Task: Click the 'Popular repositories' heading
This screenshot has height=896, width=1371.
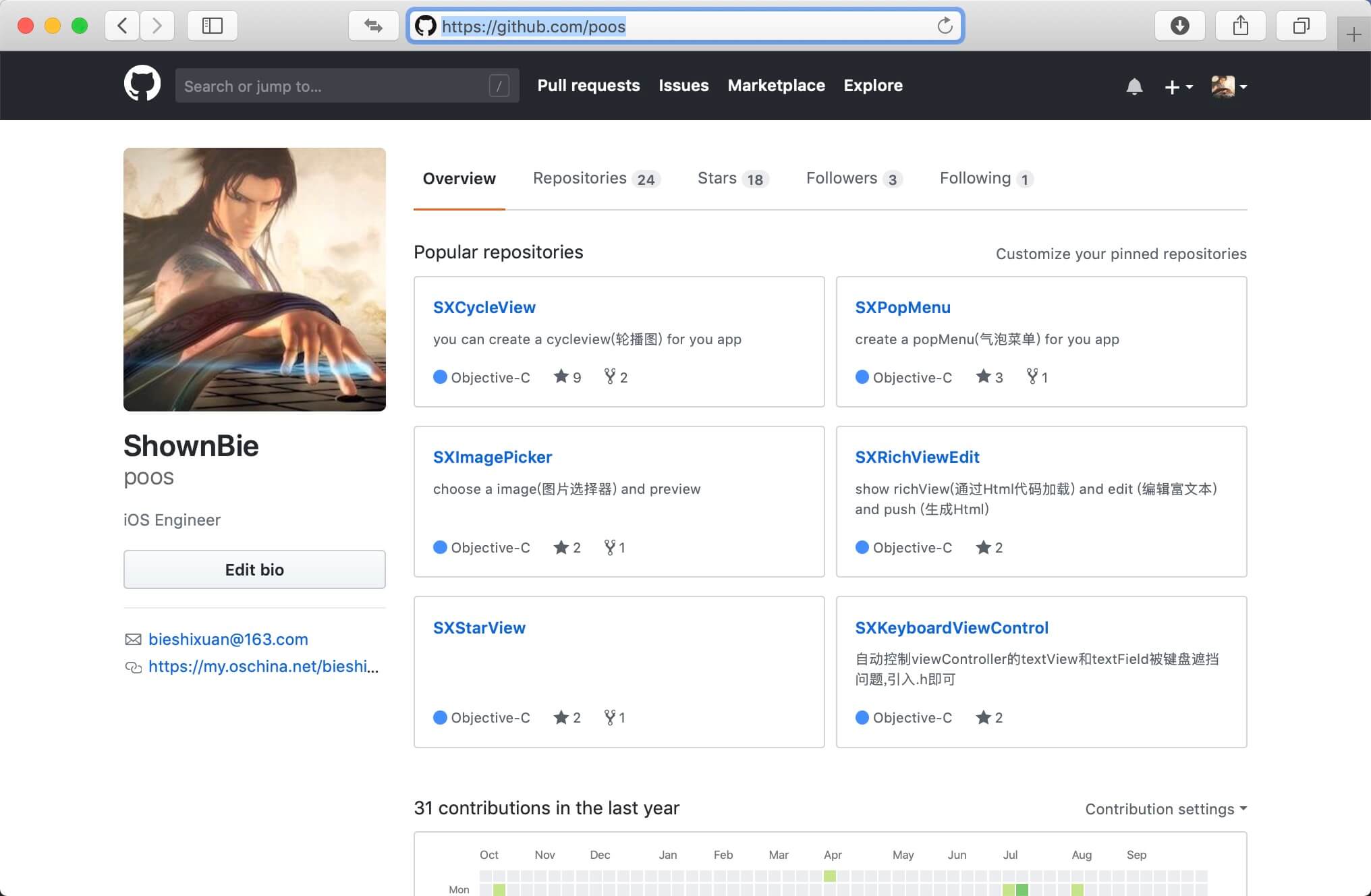Action: click(499, 252)
